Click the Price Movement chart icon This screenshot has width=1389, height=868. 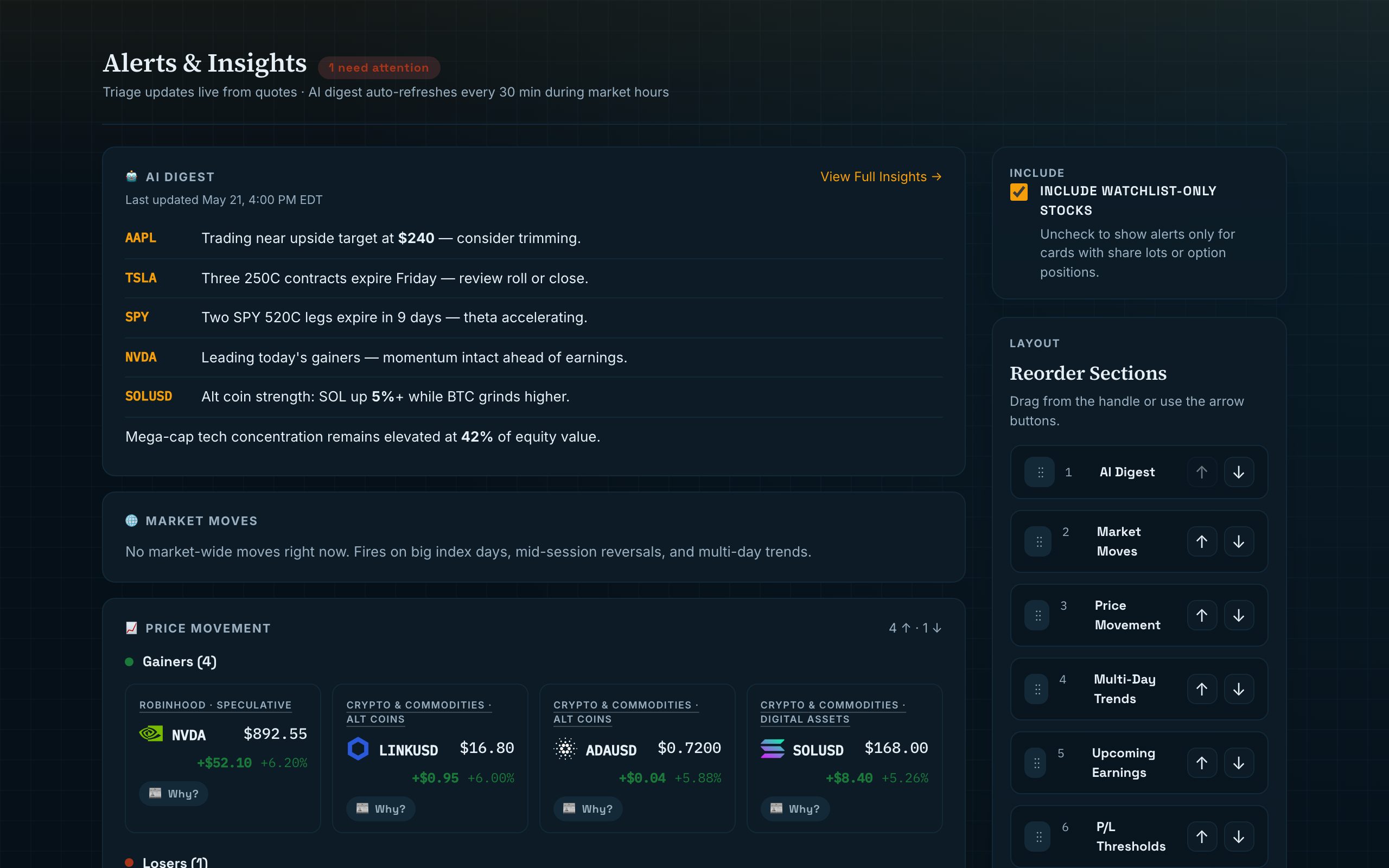(x=131, y=628)
